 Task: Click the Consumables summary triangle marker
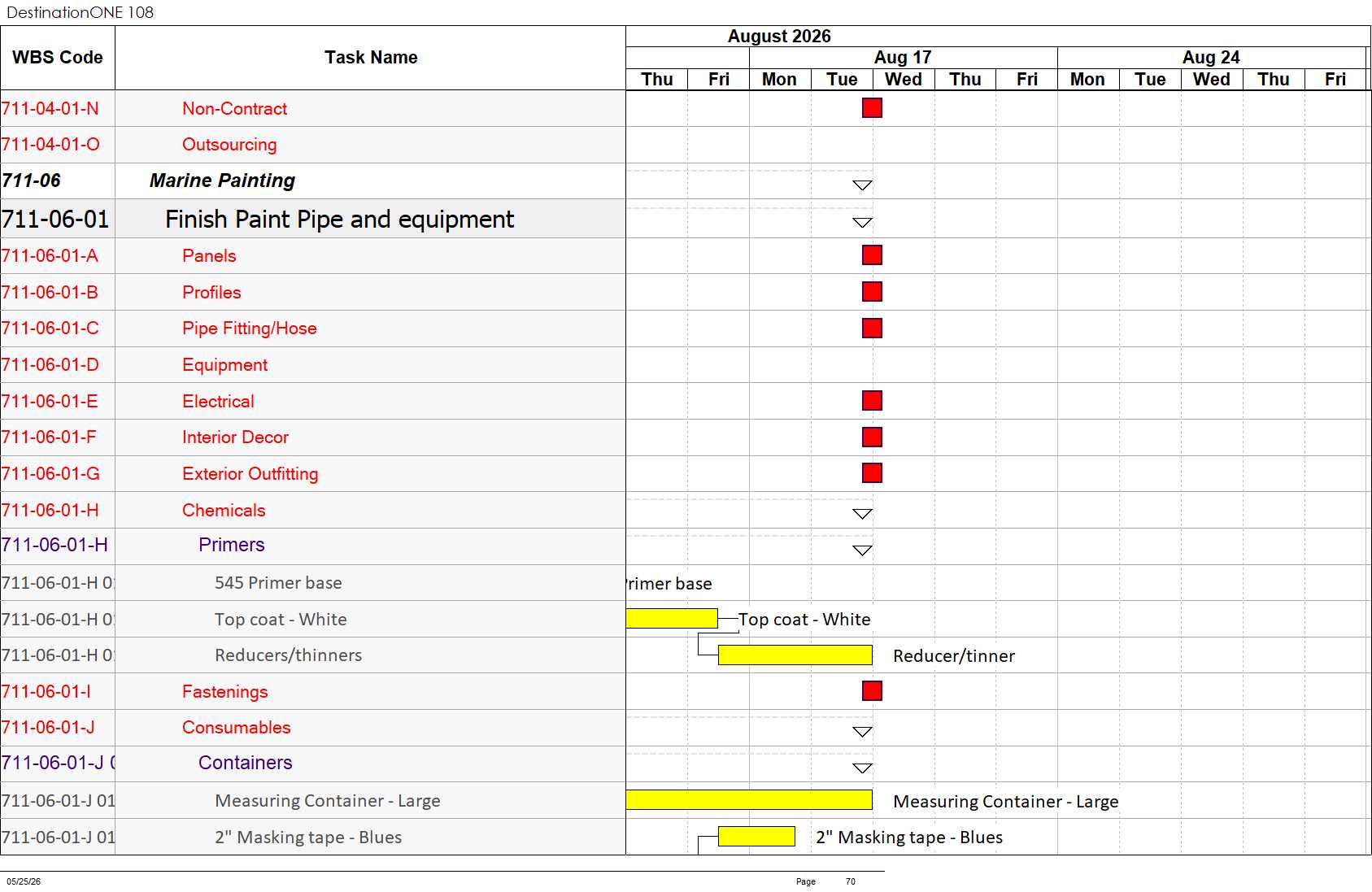point(862,732)
